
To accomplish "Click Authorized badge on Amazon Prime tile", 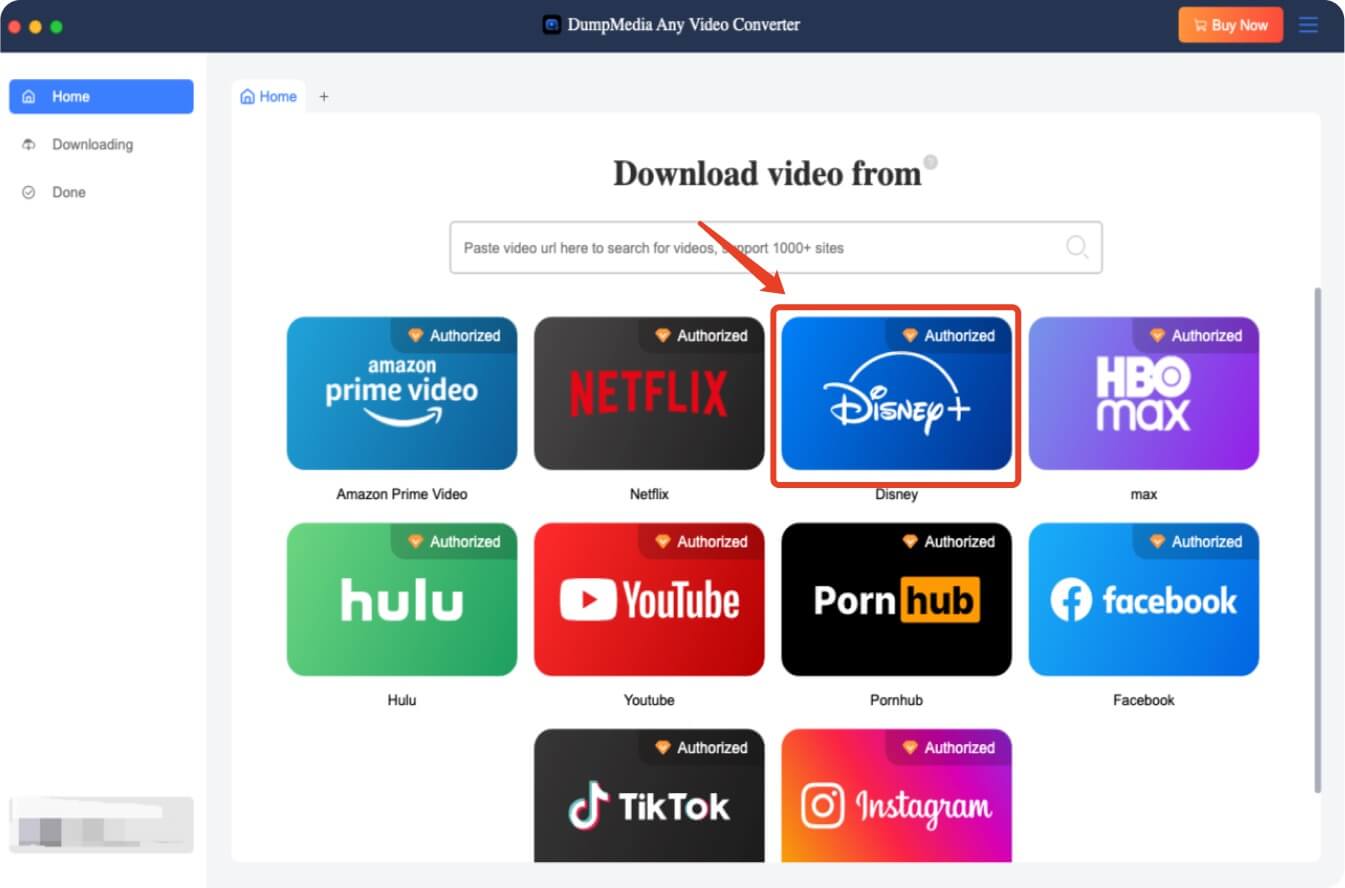I will pos(454,335).
